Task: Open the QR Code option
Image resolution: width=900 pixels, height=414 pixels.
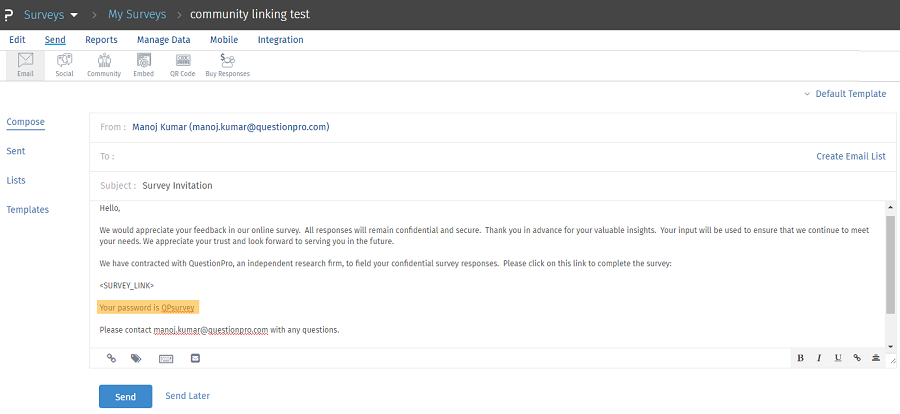Action: (x=183, y=65)
